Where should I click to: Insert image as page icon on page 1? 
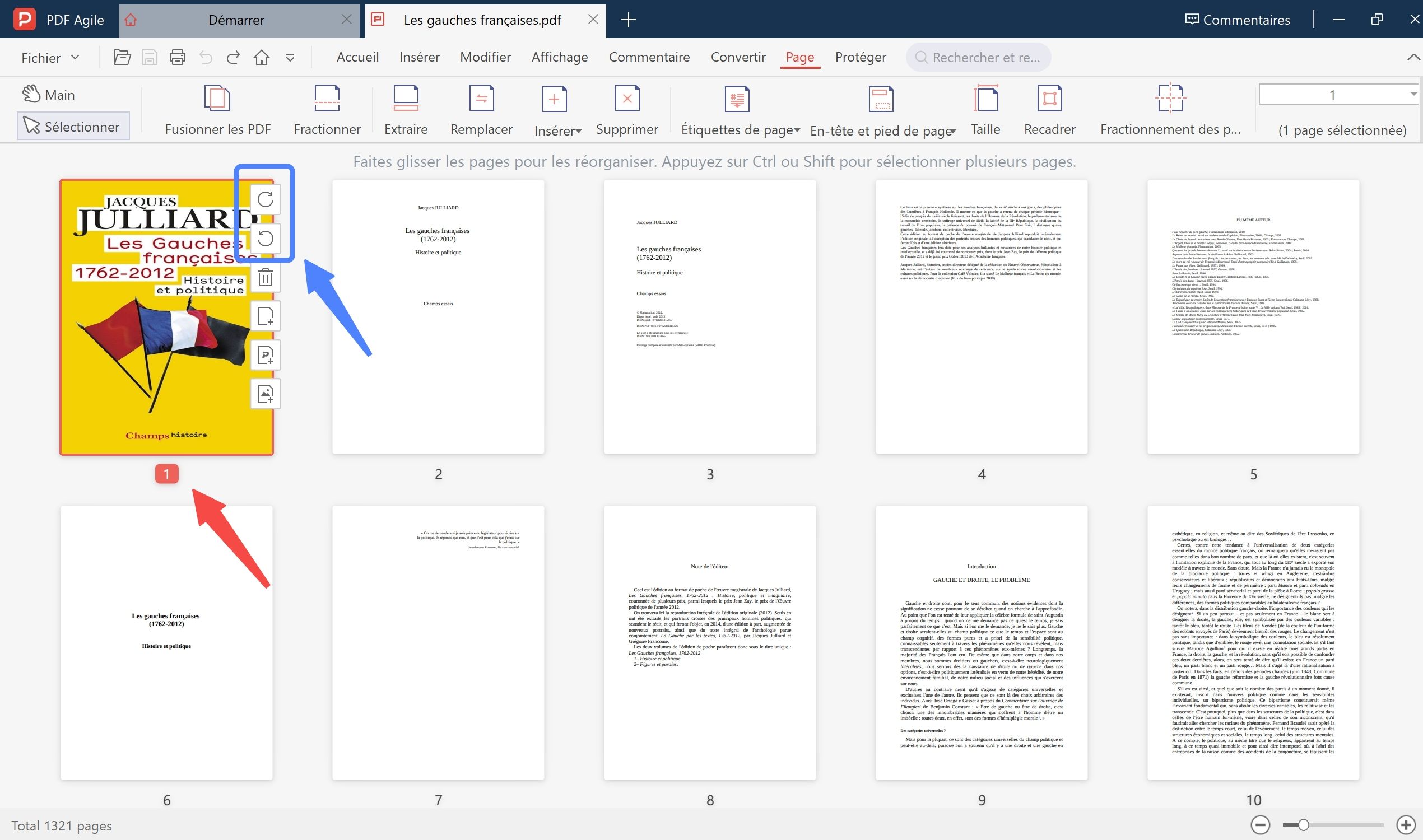tap(266, 393)
